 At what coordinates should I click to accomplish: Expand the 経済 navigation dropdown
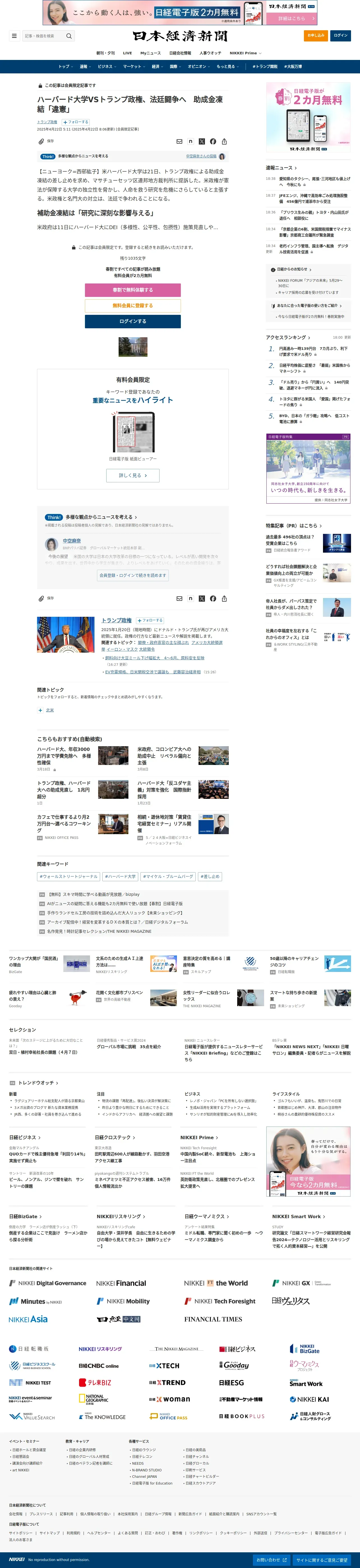(157, 66)
